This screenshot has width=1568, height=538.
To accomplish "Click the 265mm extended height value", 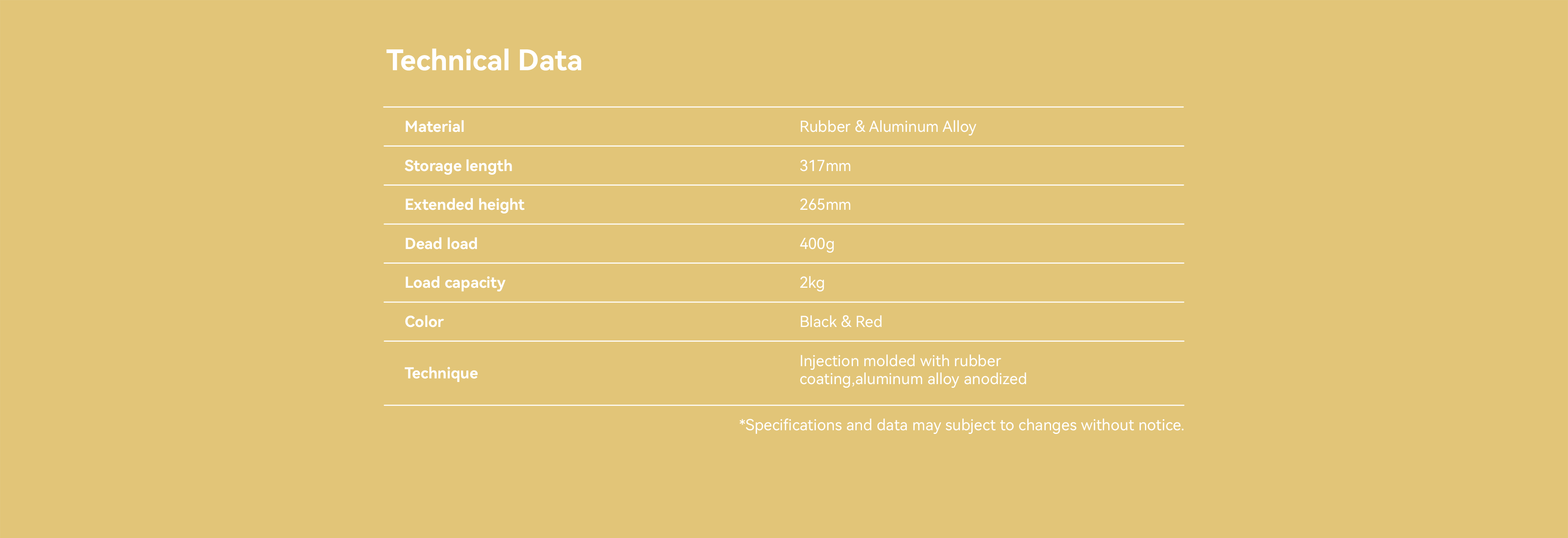I will (824, 205).
